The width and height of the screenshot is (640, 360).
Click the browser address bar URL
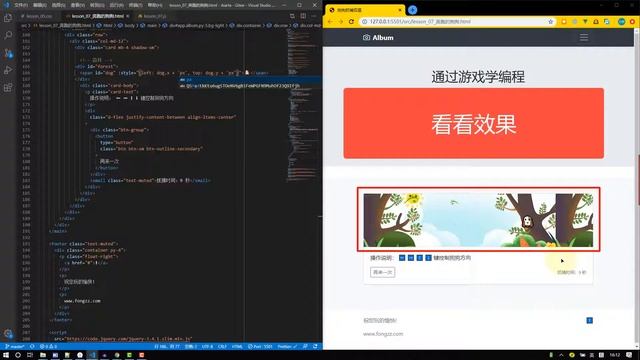420,22
